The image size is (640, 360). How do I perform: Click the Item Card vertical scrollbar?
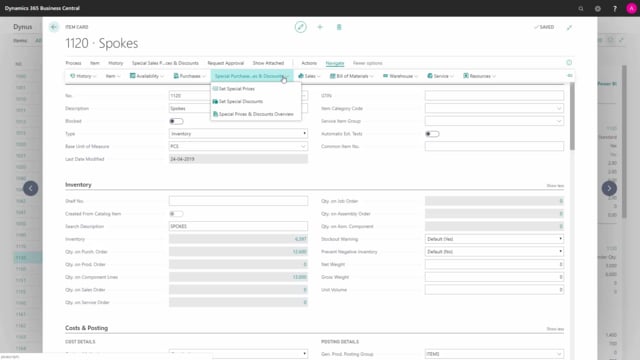[x=572, y=116]
